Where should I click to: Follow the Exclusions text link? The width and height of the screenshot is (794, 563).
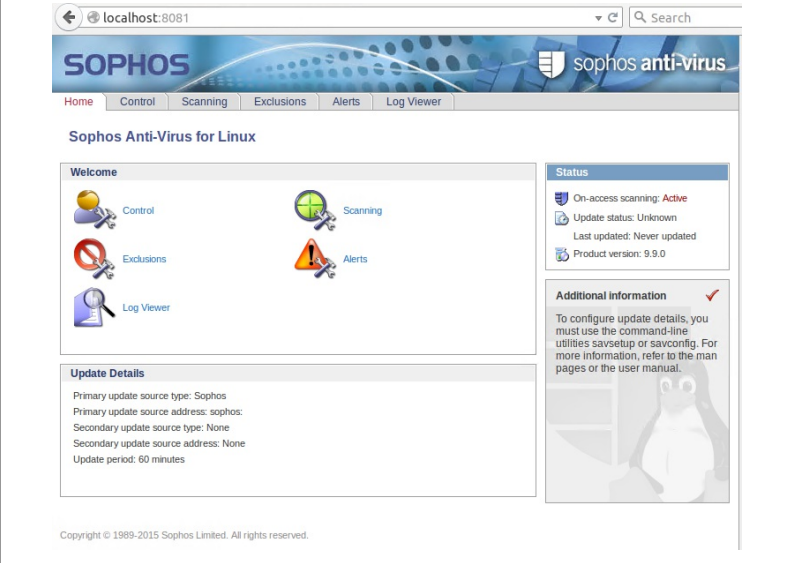144,259
